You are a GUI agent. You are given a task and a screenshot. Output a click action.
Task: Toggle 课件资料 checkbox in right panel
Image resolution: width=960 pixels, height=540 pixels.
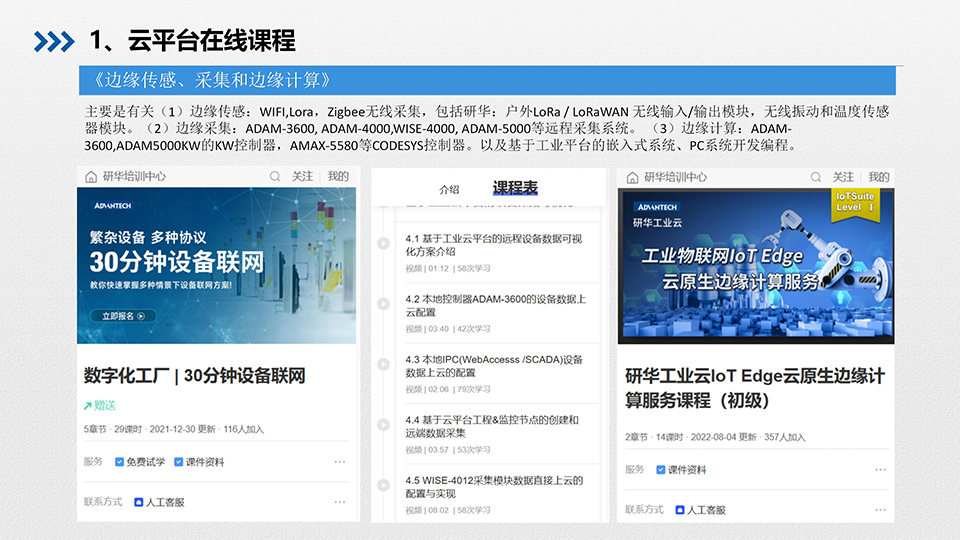point(661,469)
